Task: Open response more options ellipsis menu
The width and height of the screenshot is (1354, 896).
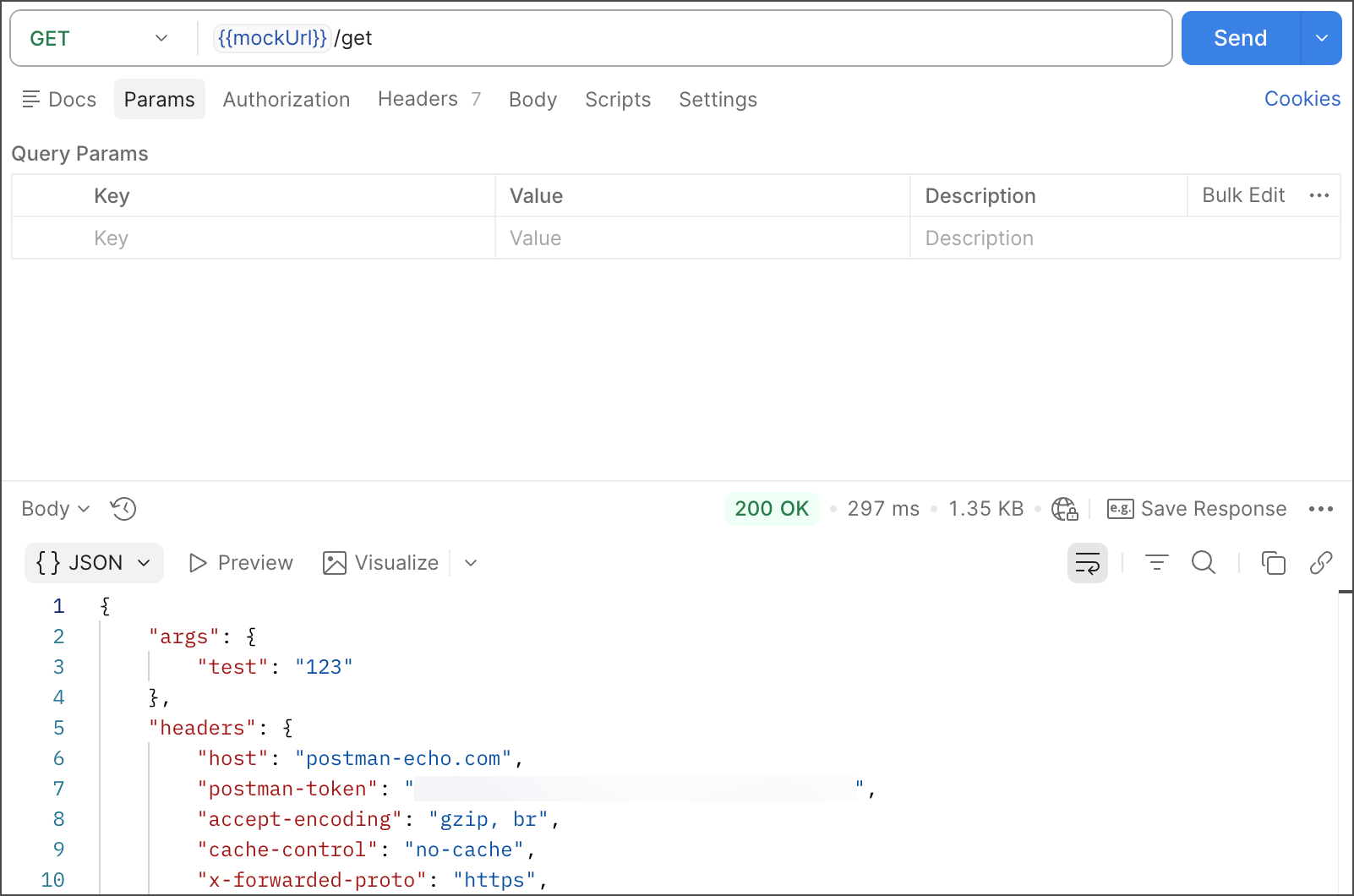Action: tap(1320, 509)
